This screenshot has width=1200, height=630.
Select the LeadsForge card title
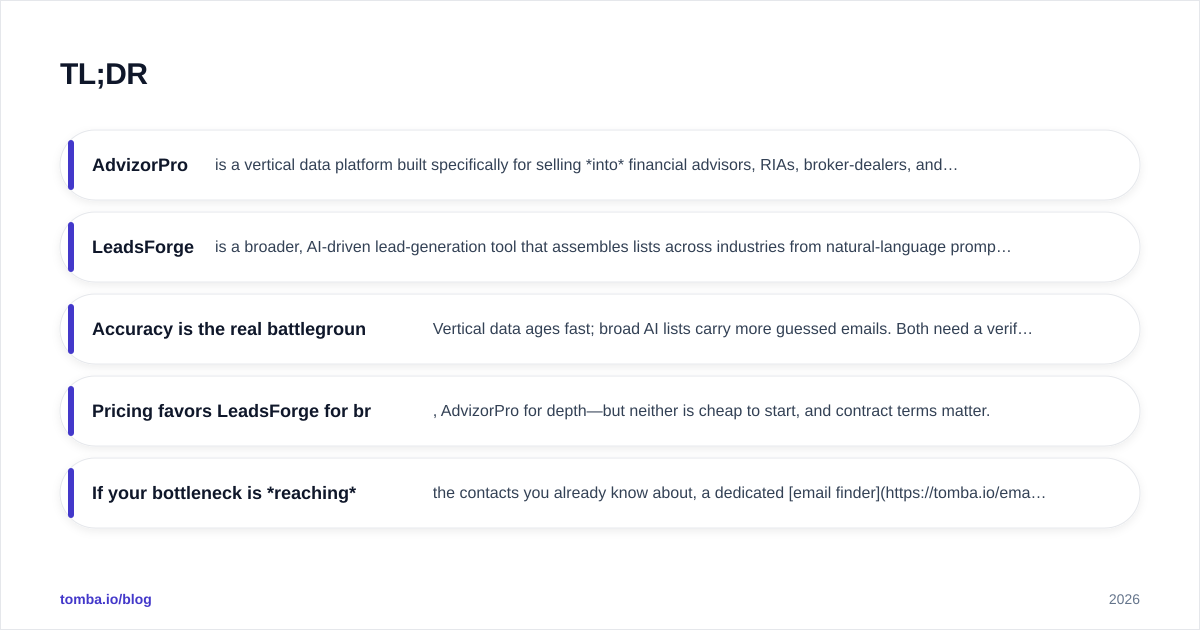[x=143, y=247]
